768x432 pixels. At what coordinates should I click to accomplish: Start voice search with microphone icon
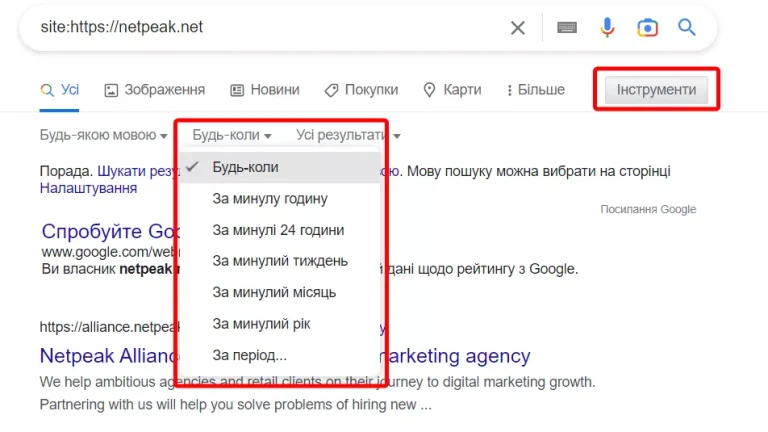(607, 27)
